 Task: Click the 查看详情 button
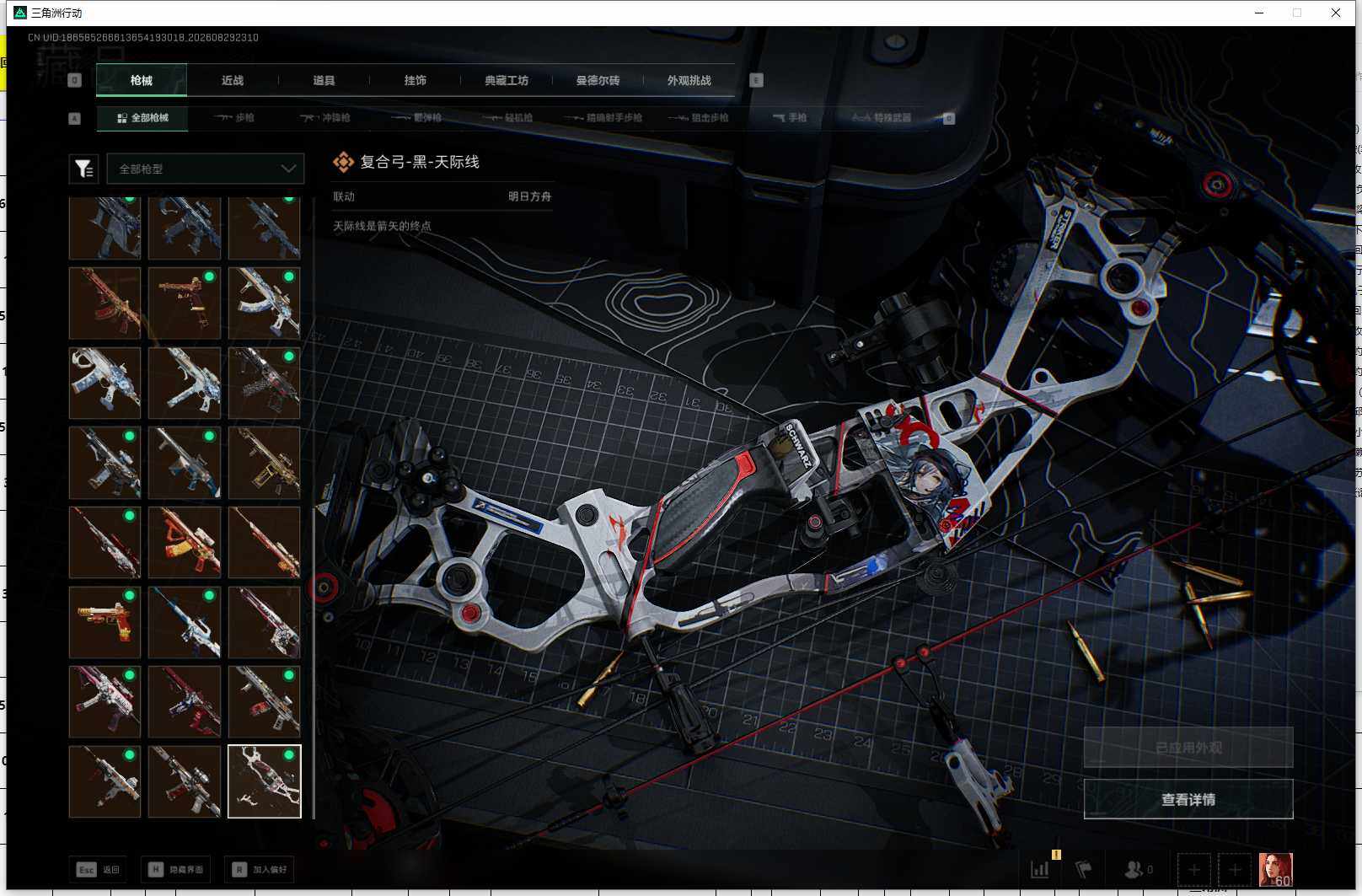(1188, 799)
